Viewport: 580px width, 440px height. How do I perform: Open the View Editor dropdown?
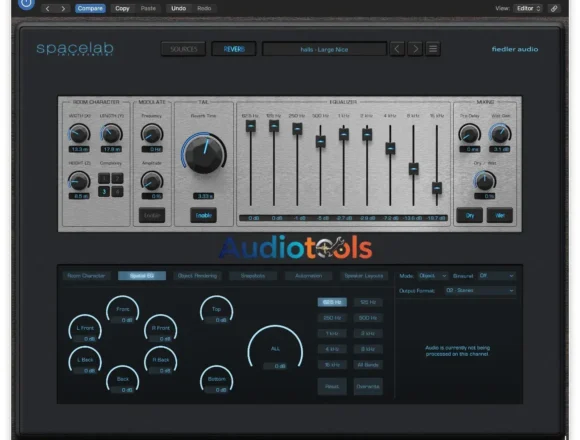click(x=528, y=8)
